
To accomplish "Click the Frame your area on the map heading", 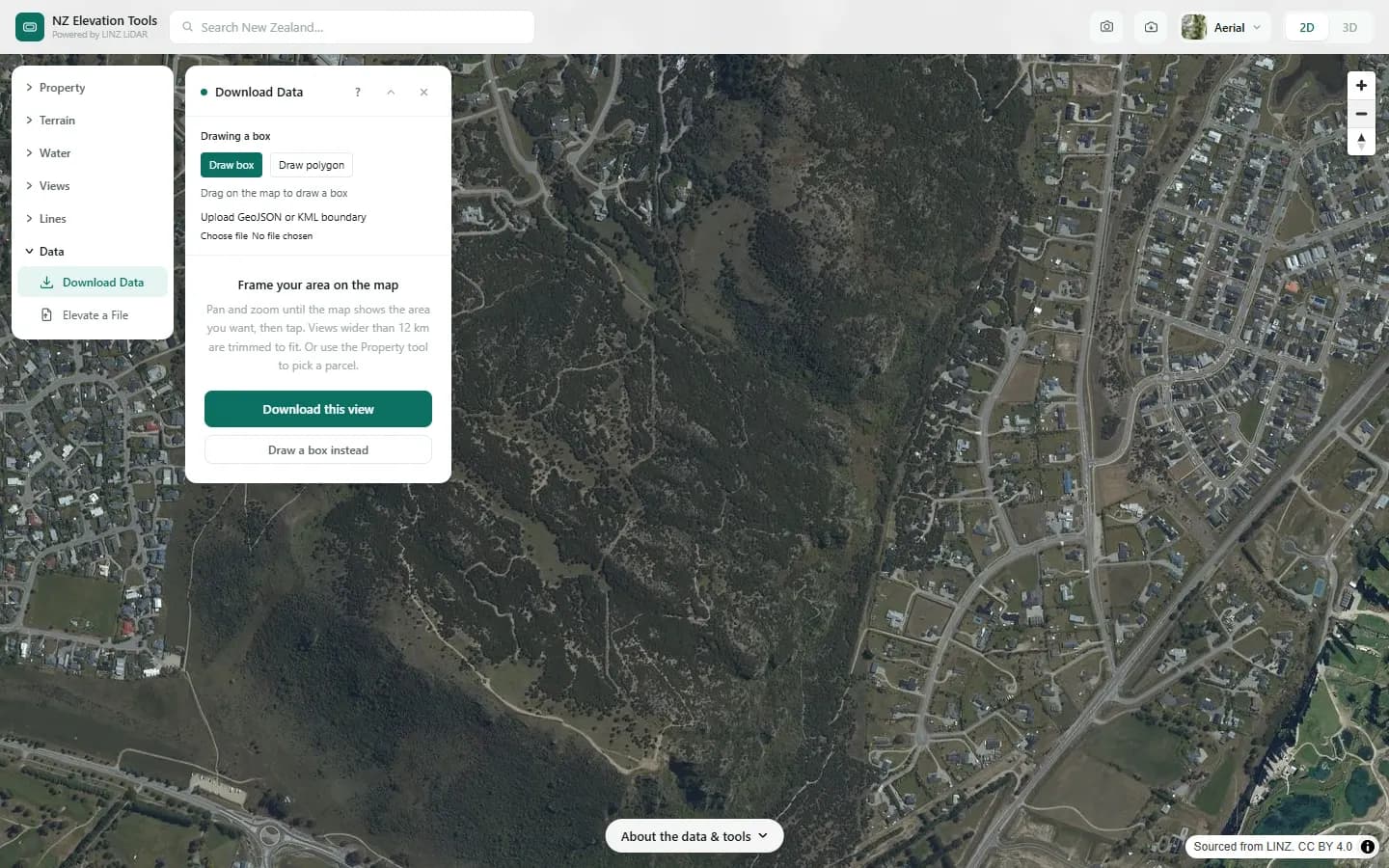I will (x=318, y=285).
